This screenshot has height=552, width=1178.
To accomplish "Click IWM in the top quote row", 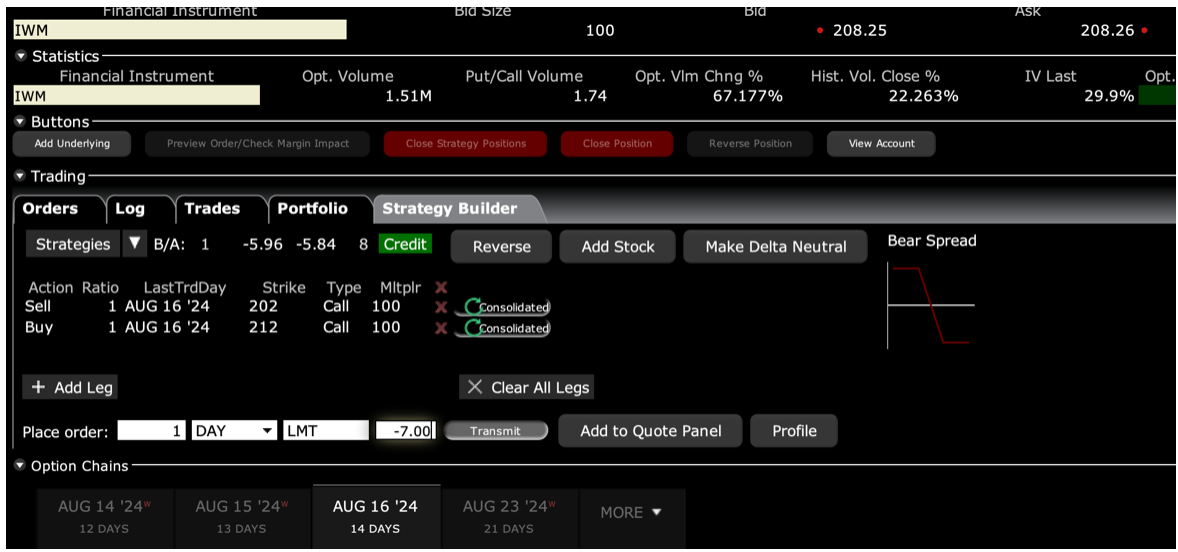I will click(x=180, y=30).
